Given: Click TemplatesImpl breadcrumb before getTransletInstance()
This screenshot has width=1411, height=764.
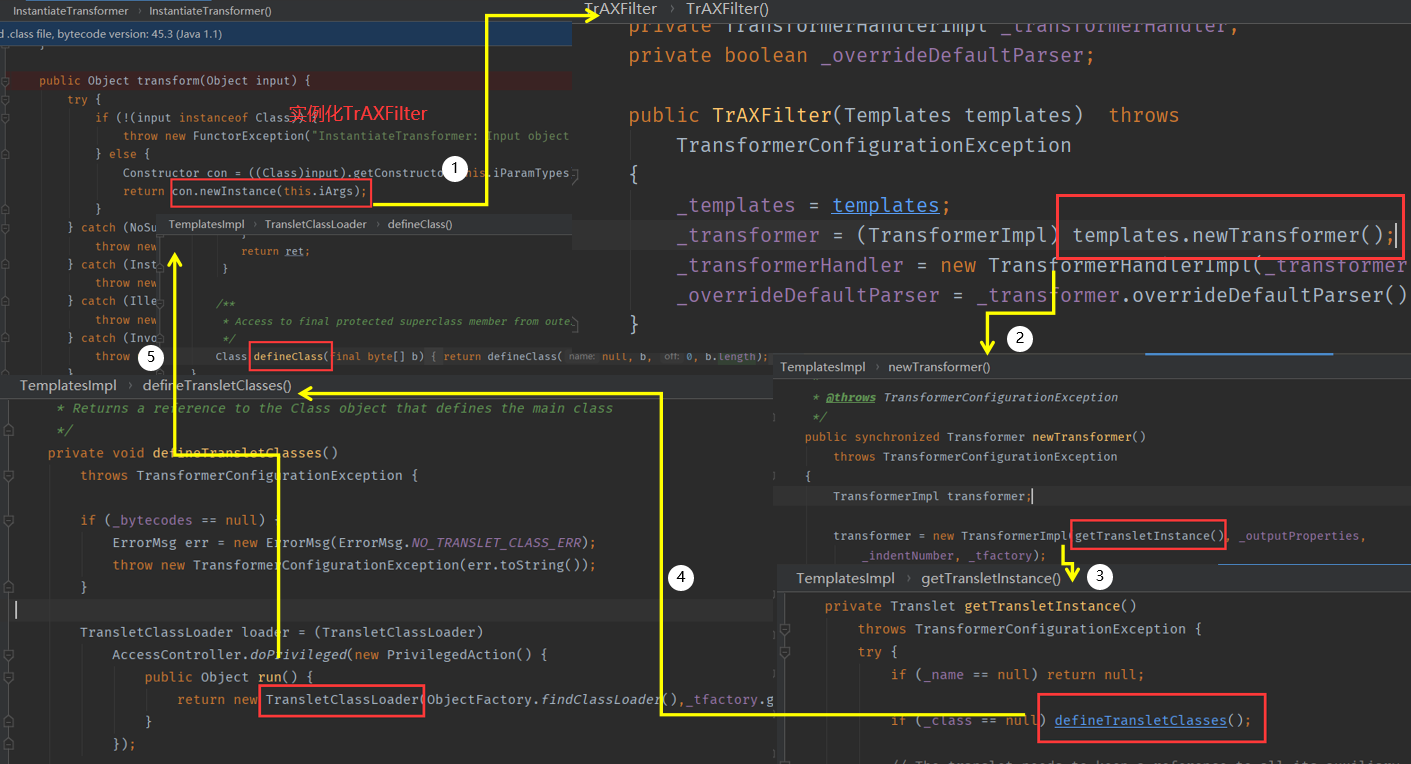Looking at the screenshot, I should (x=845, y=578).
